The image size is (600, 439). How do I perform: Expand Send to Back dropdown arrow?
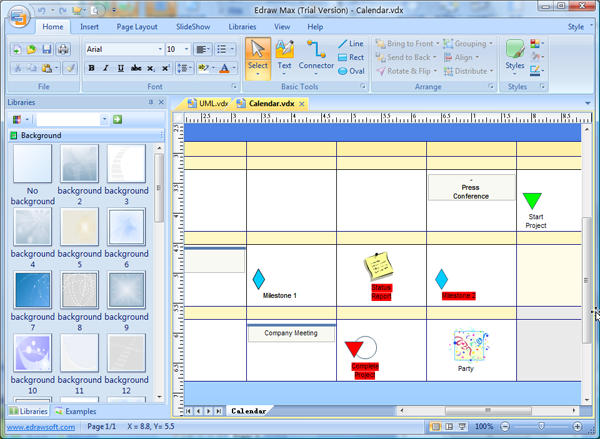435,57
